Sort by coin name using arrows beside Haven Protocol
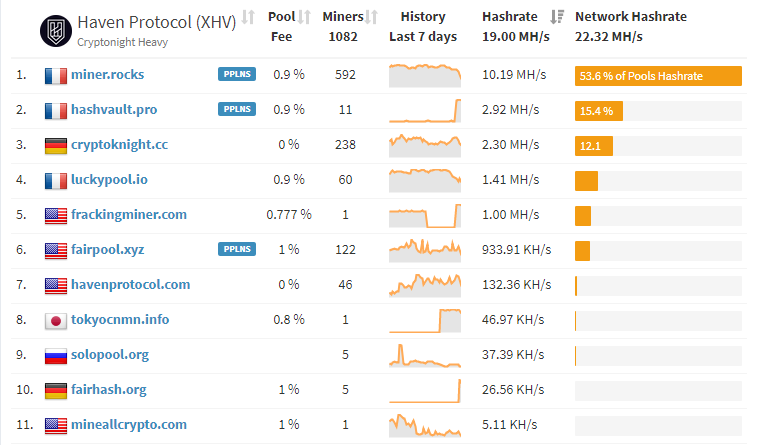The height and width of the screenshot is (445, 757). (x=248, y=18)
